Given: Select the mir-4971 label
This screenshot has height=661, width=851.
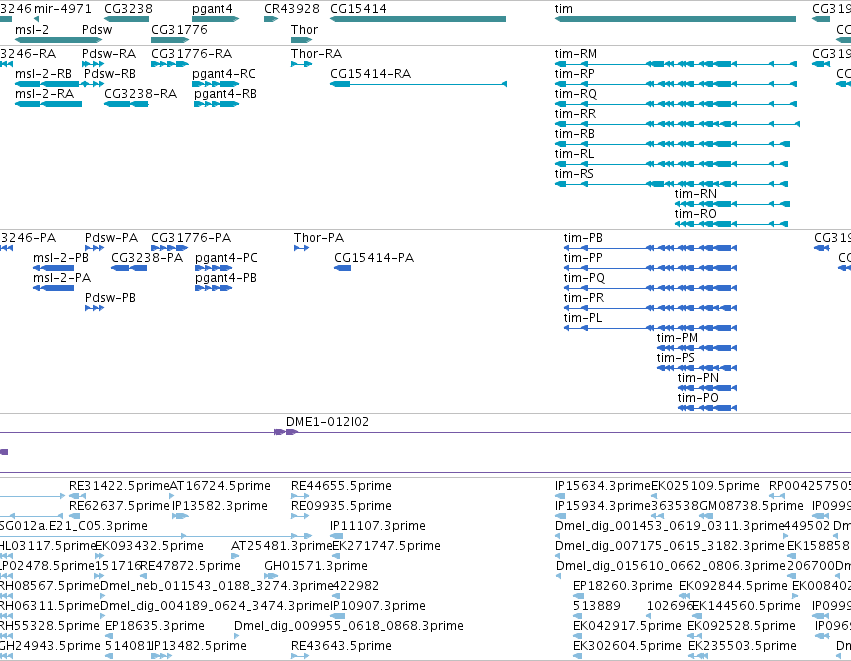Looking at the screenshot, I should click(x=63, y=9).
